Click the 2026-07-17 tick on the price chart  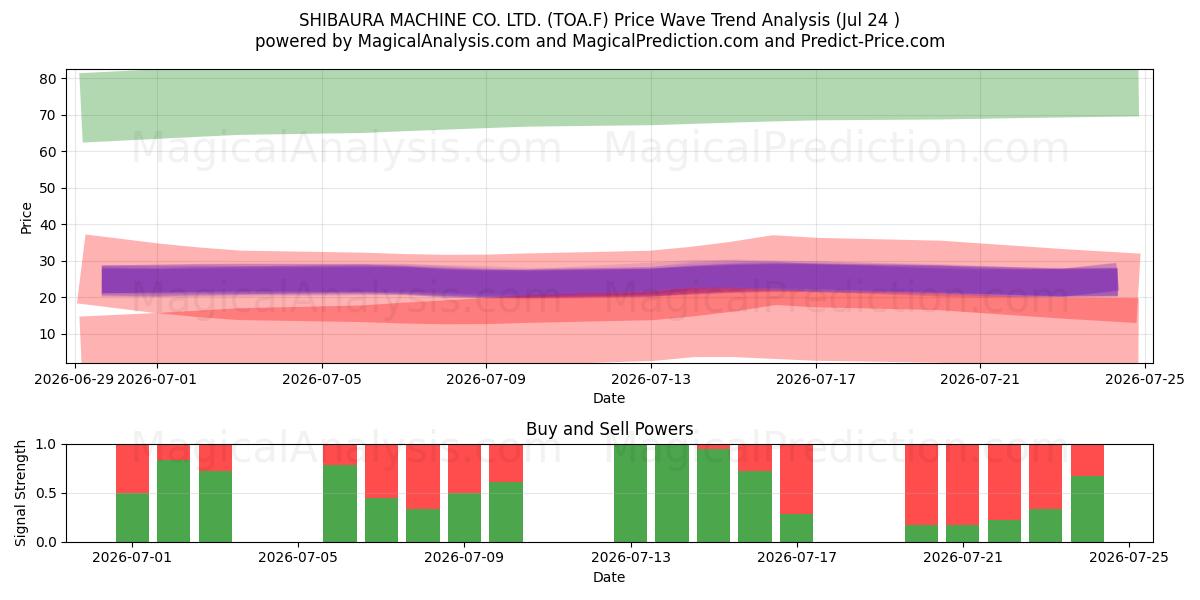[815, 379]
